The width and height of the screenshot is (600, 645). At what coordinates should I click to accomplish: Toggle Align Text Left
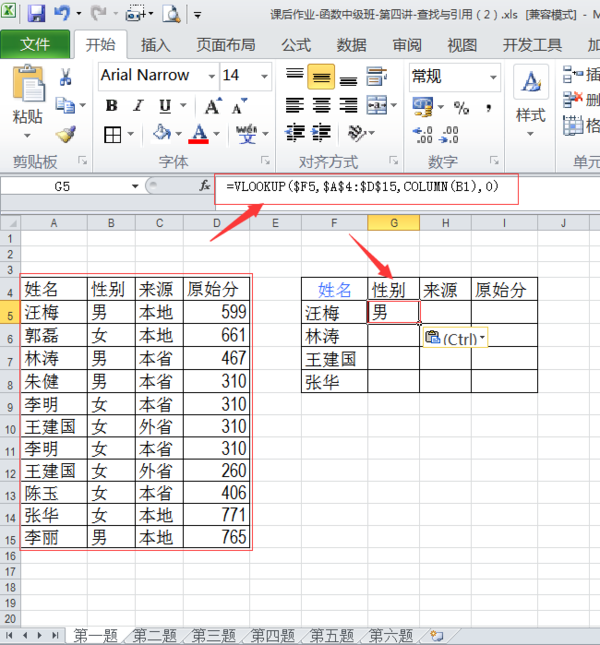(294, 105)
